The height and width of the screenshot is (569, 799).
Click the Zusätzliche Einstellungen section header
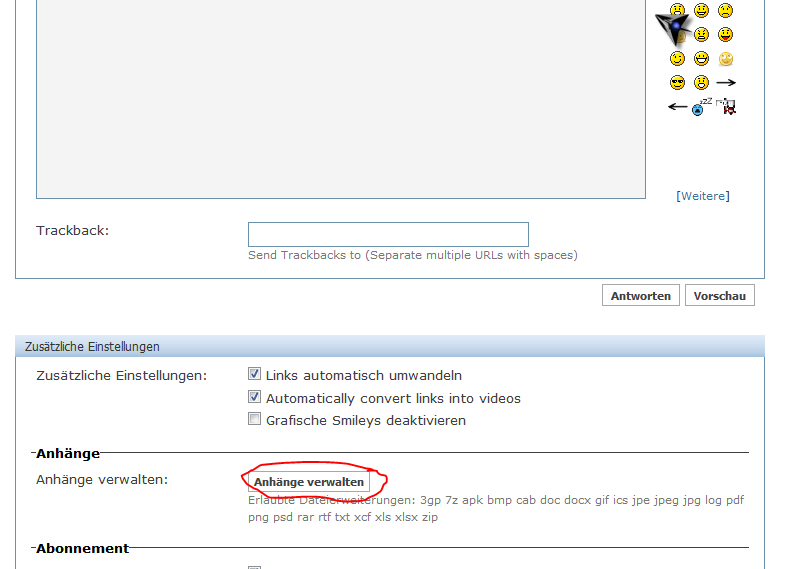tap(390, 346)
